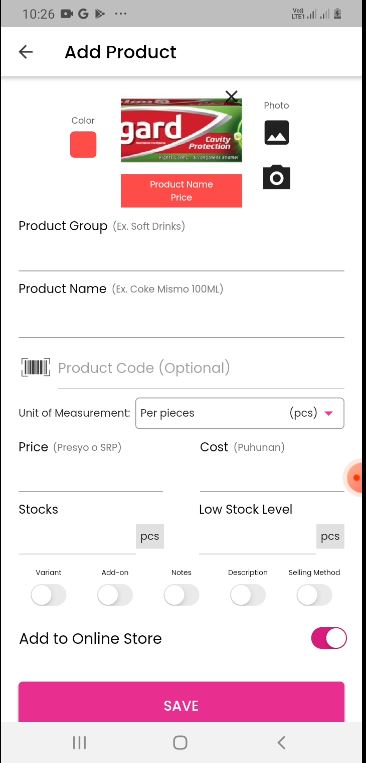Toggle the Add-on switch
Screen dimensions: 366x763
pyautogui.click(x=115, y=595)
